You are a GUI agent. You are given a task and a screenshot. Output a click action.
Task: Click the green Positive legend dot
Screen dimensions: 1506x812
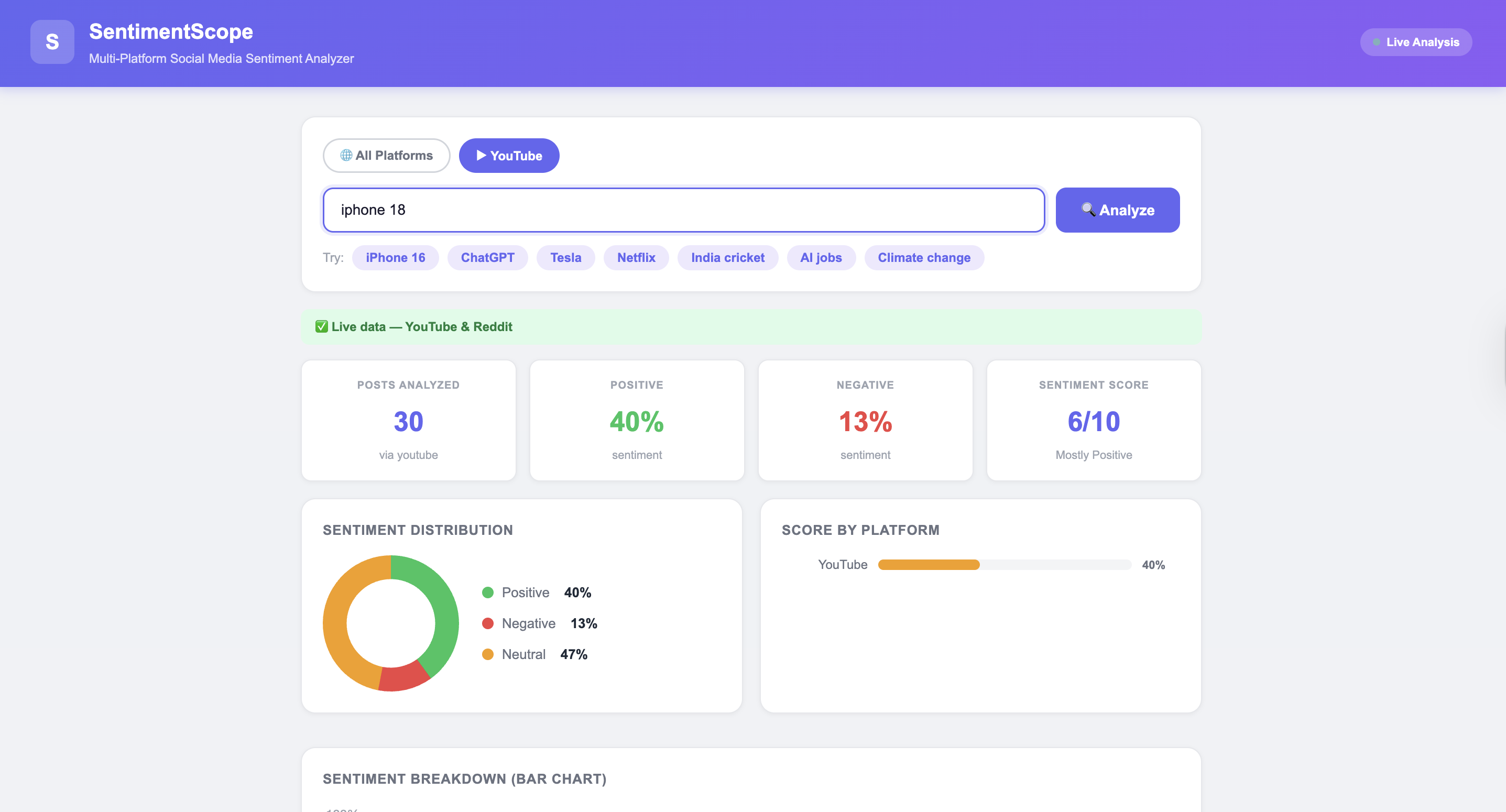487,593
